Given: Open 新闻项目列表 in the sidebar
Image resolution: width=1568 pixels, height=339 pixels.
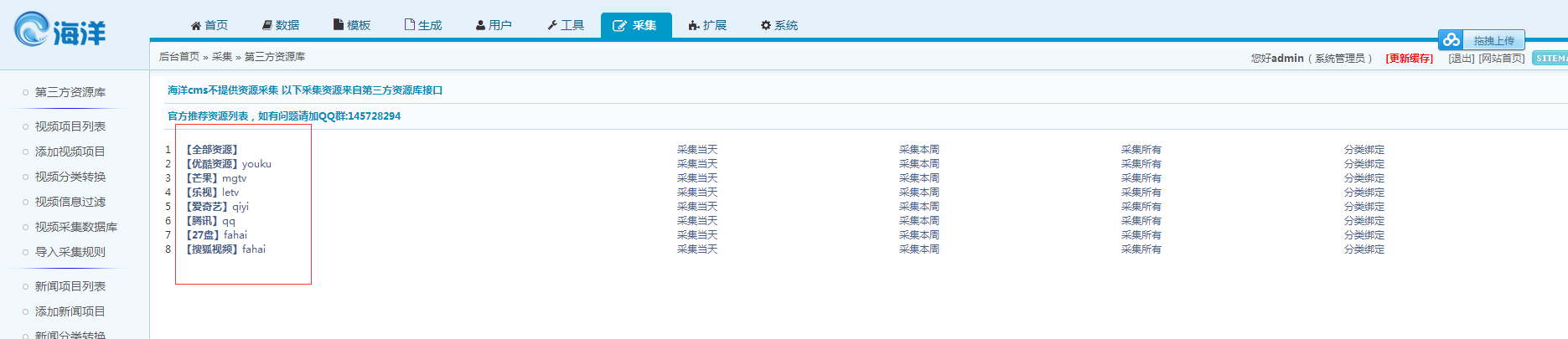Looking at the screenshot, I should coord(70,286).
